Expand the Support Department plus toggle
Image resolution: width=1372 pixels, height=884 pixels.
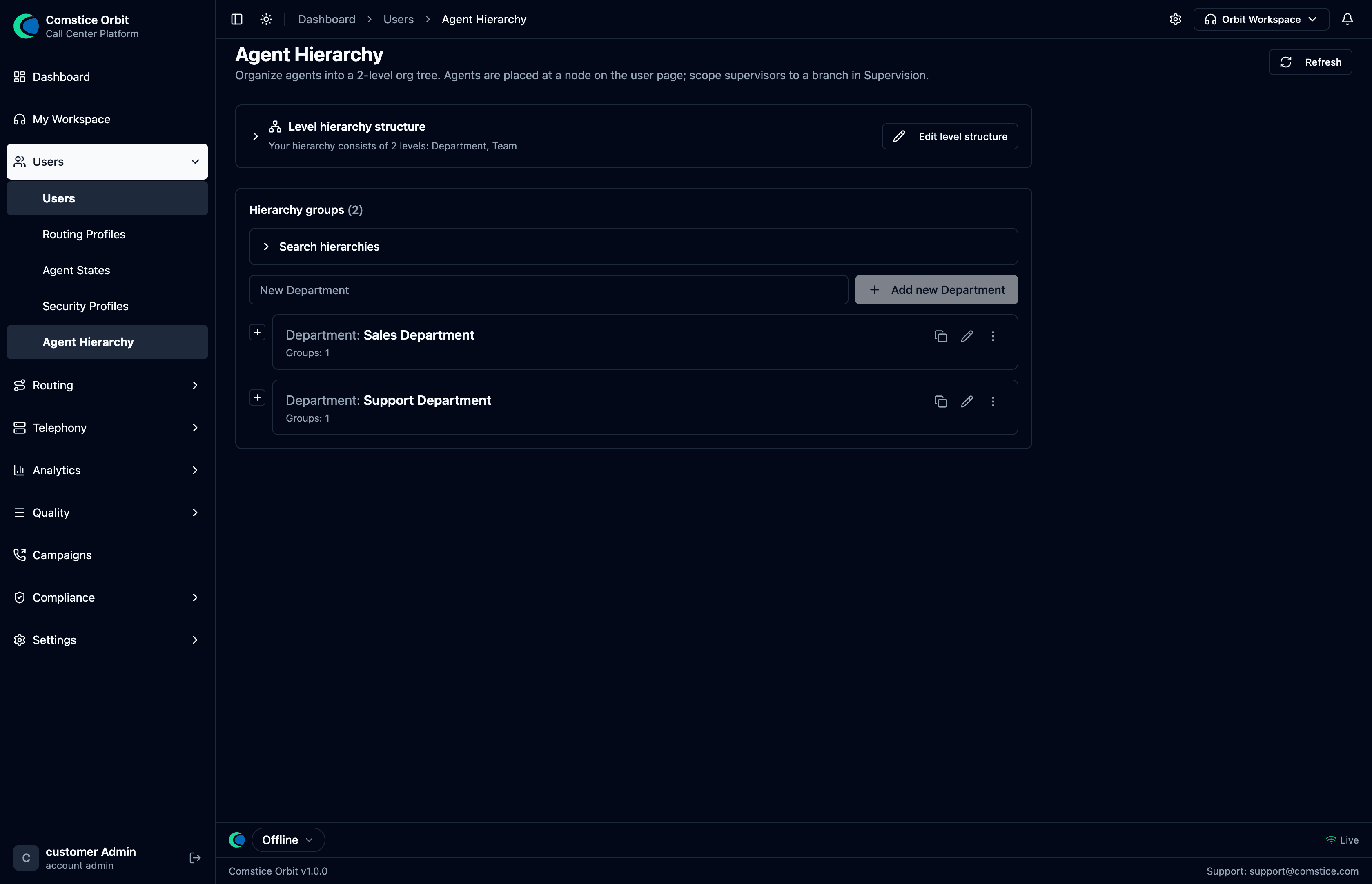tap(257, 398)
